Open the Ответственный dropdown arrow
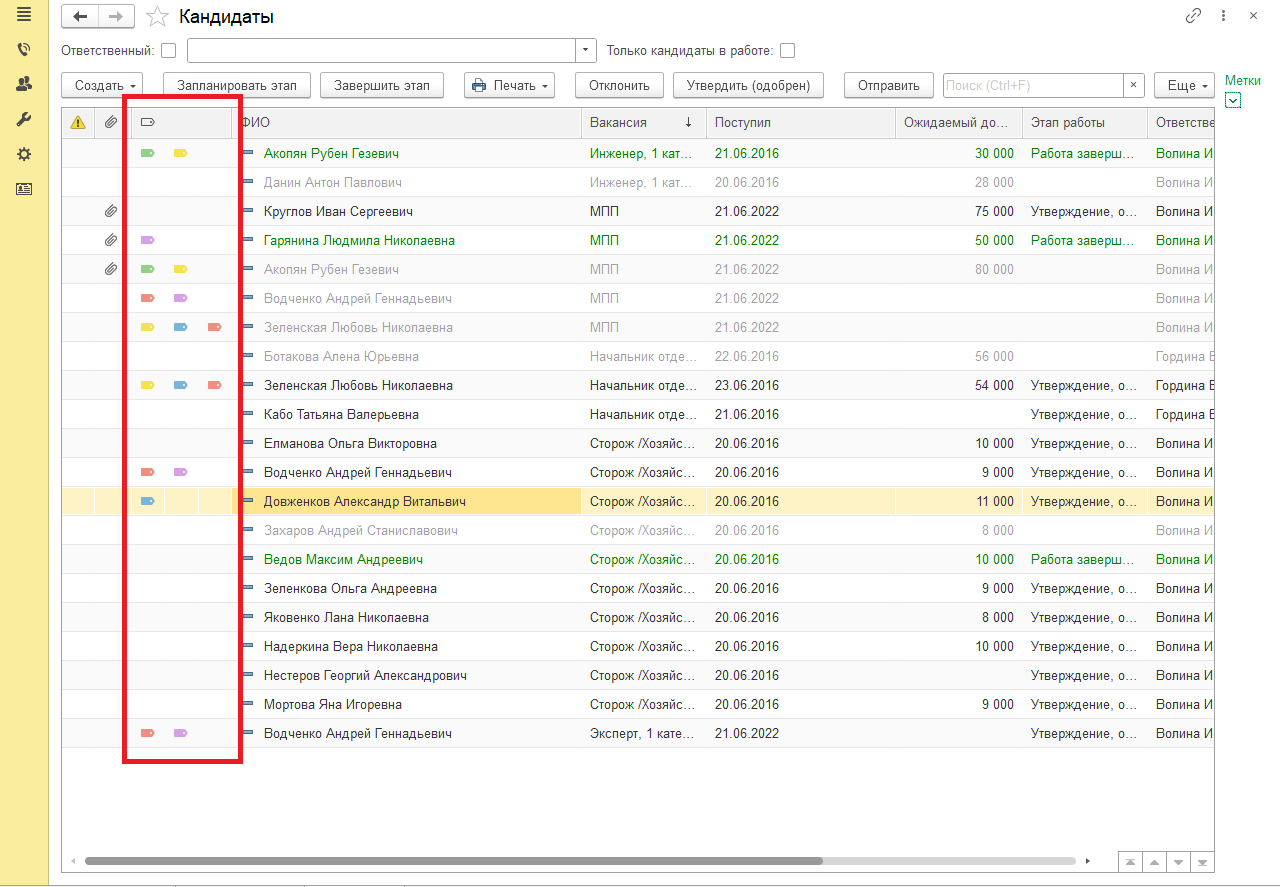Screen dimensions: 1280x887 coord(586,51)
